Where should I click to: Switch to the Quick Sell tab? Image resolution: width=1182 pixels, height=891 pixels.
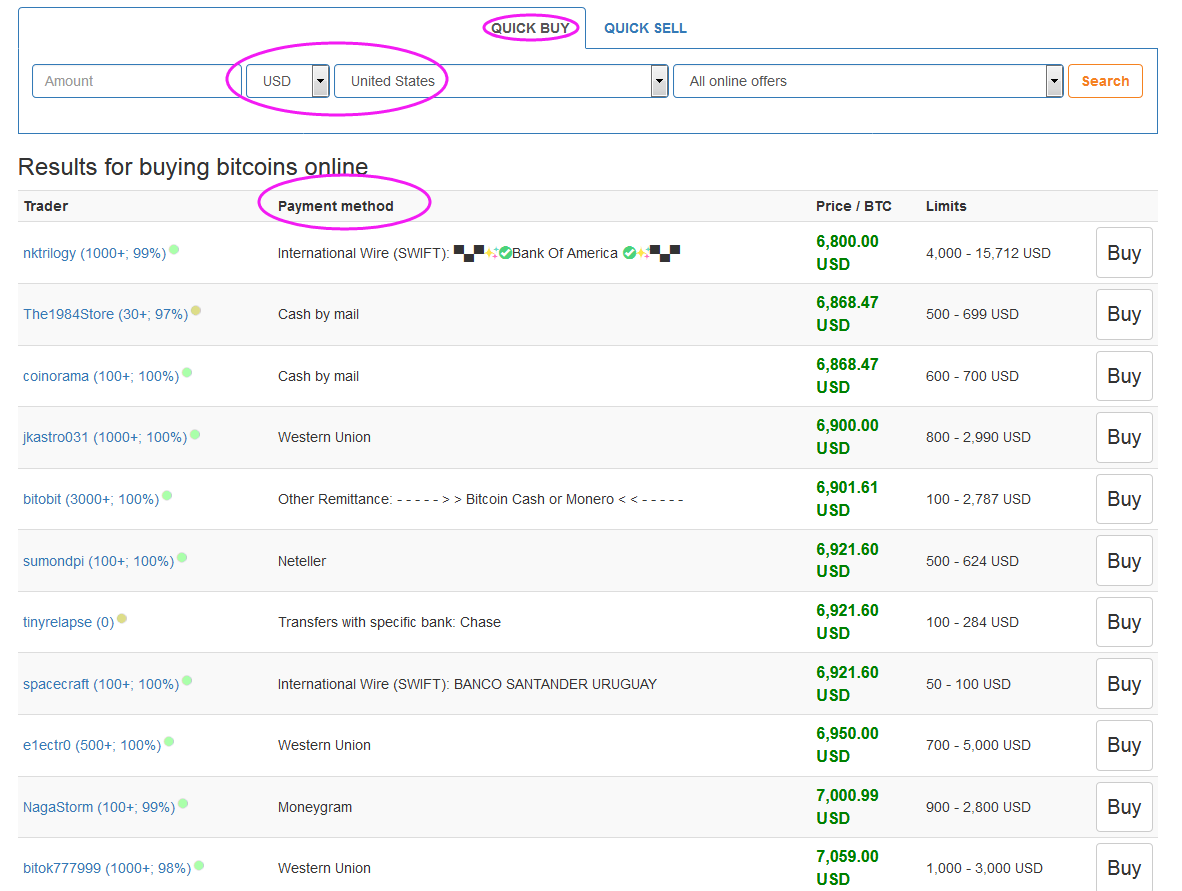tap(645, 28)
